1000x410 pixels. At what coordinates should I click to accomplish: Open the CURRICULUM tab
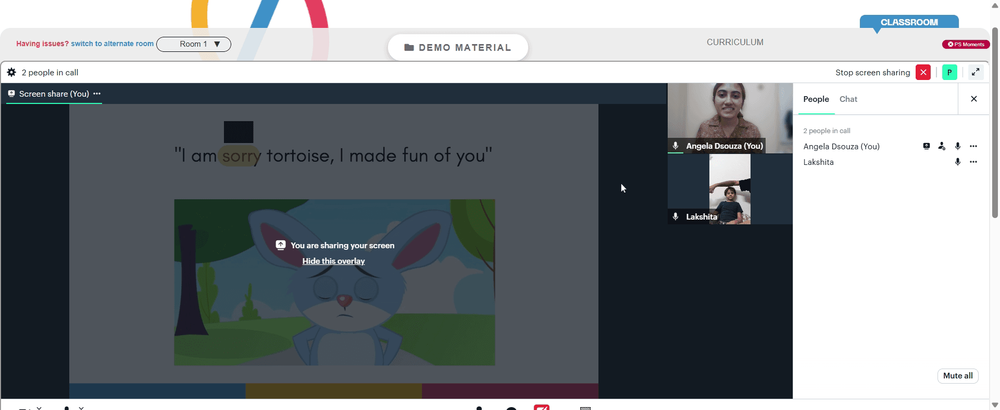[x=735, y=42]
